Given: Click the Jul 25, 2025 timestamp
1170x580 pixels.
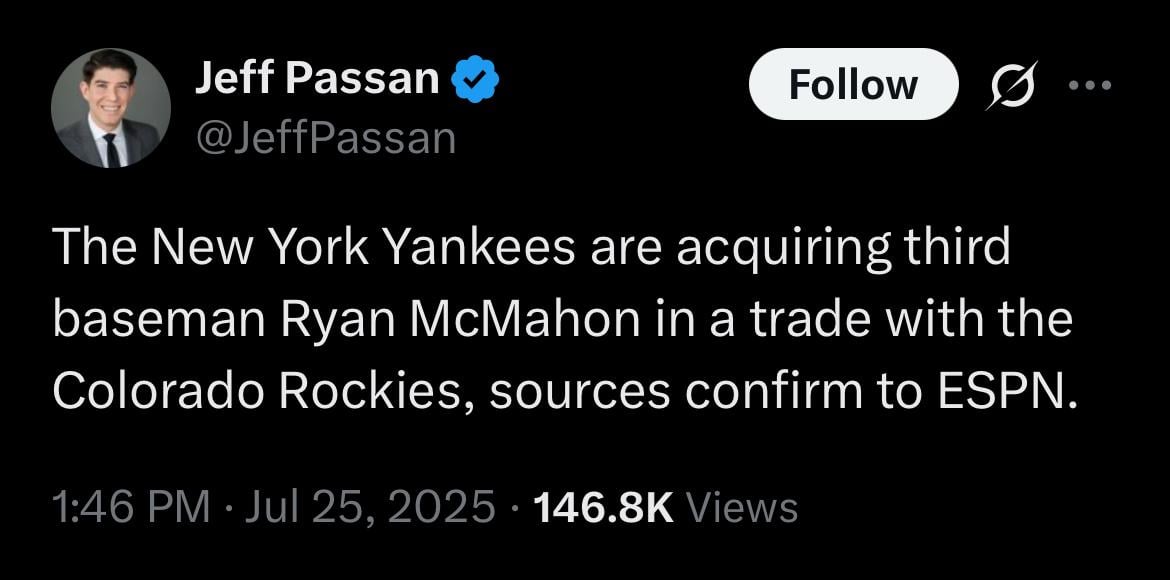Looking at the screenshot, I should (x=368, y=508).
